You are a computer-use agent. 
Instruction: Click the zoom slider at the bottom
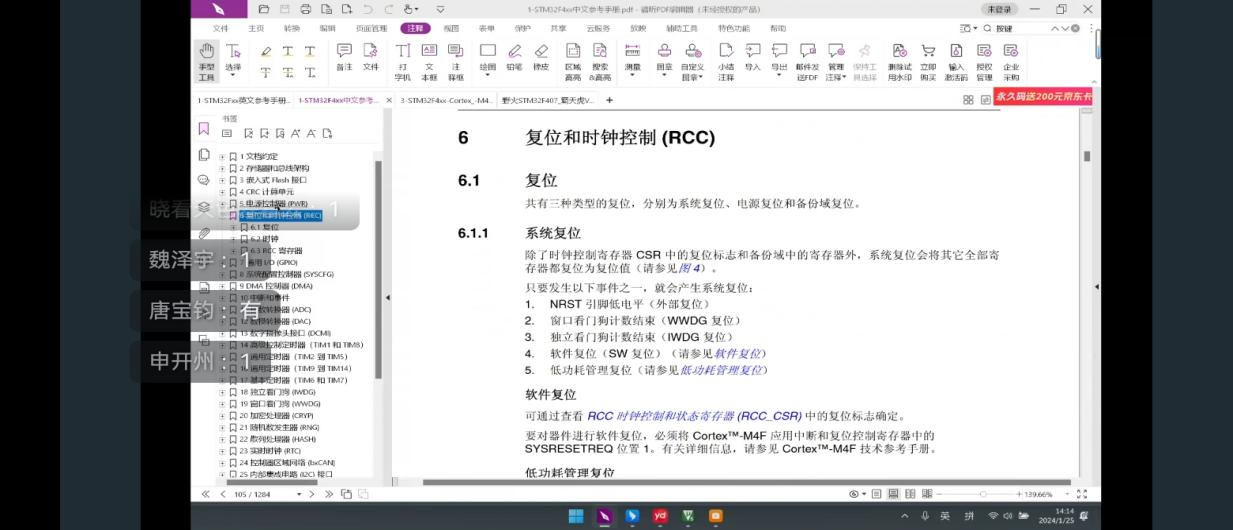coord(983,494)
